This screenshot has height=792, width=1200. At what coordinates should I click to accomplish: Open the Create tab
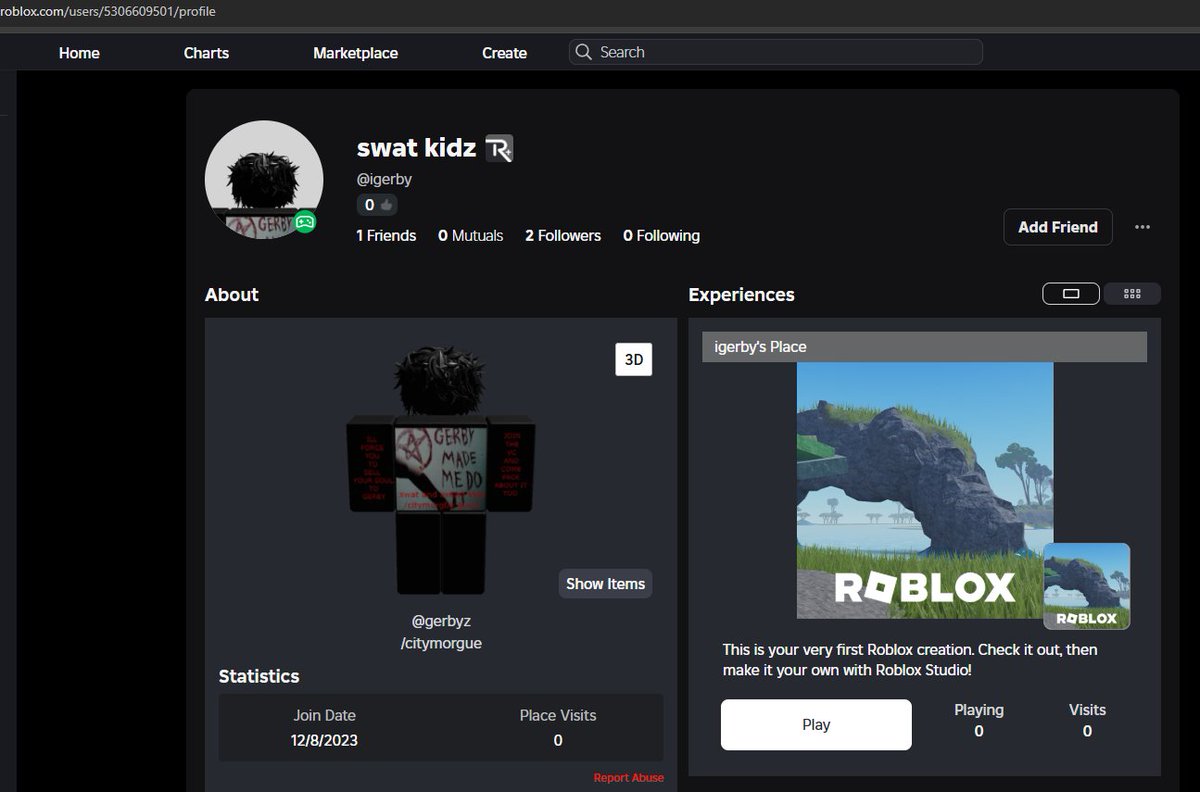(x=504, y=53)
